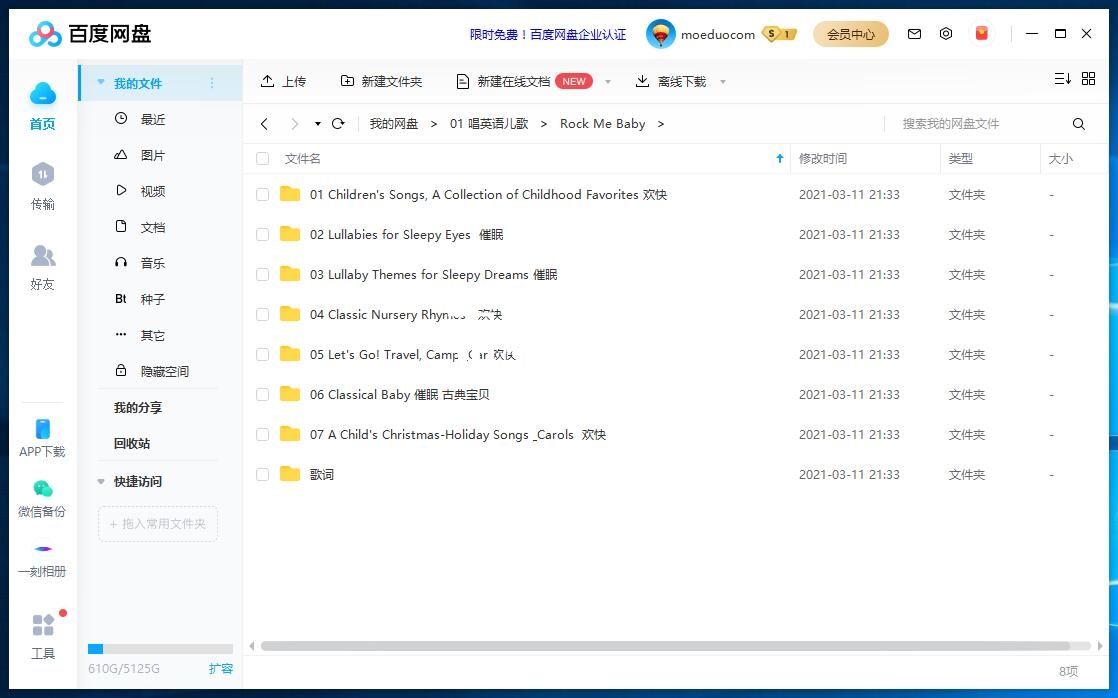Viewport: 1118px width, 698px height.
Task: Open the 传输 transfer panel icon
Action: pyautogui.click(x=42, y=176)
